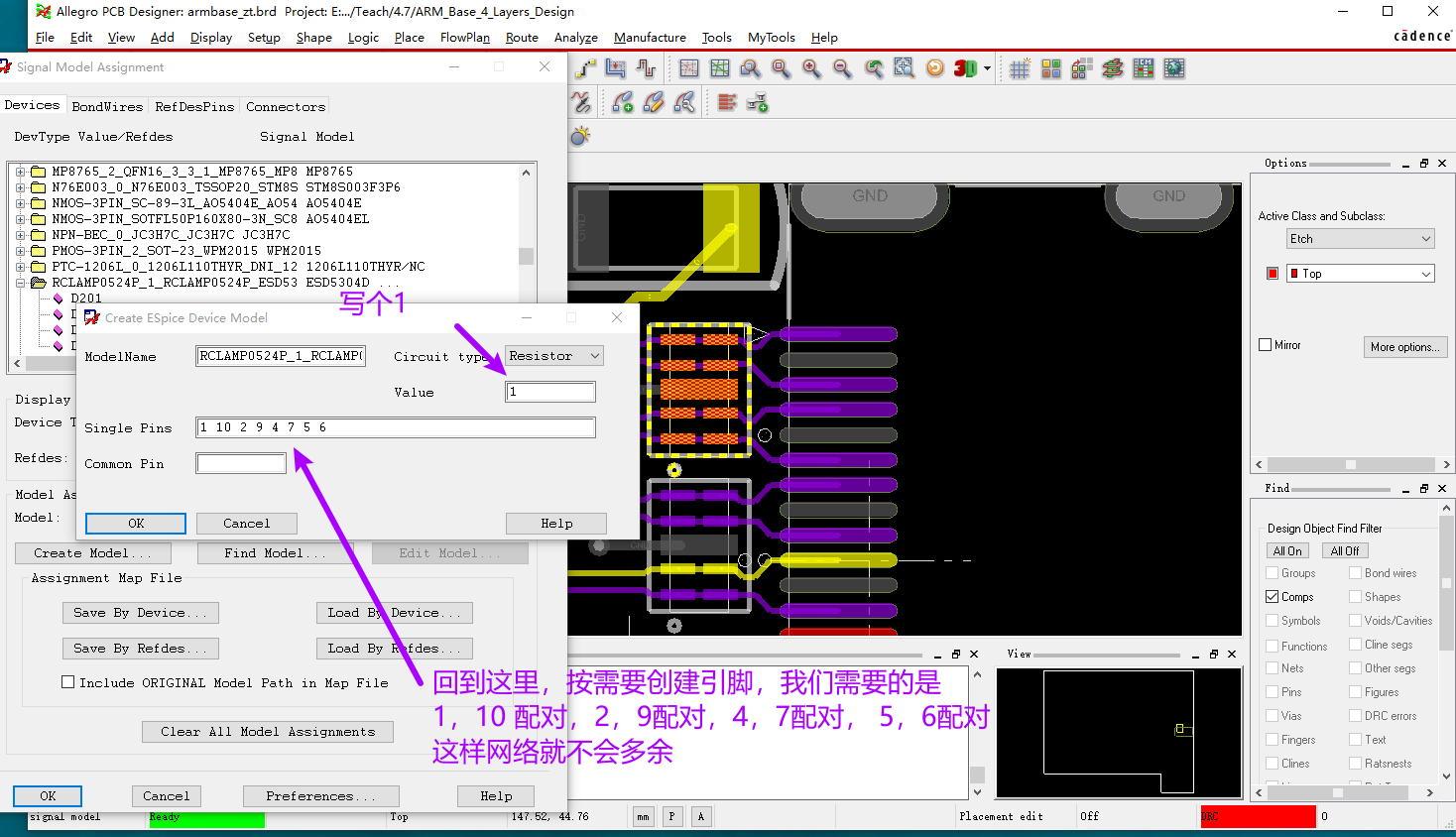Click OK in Create ESpice Device Model
The image size is (1456, 837).
point(136,524)
